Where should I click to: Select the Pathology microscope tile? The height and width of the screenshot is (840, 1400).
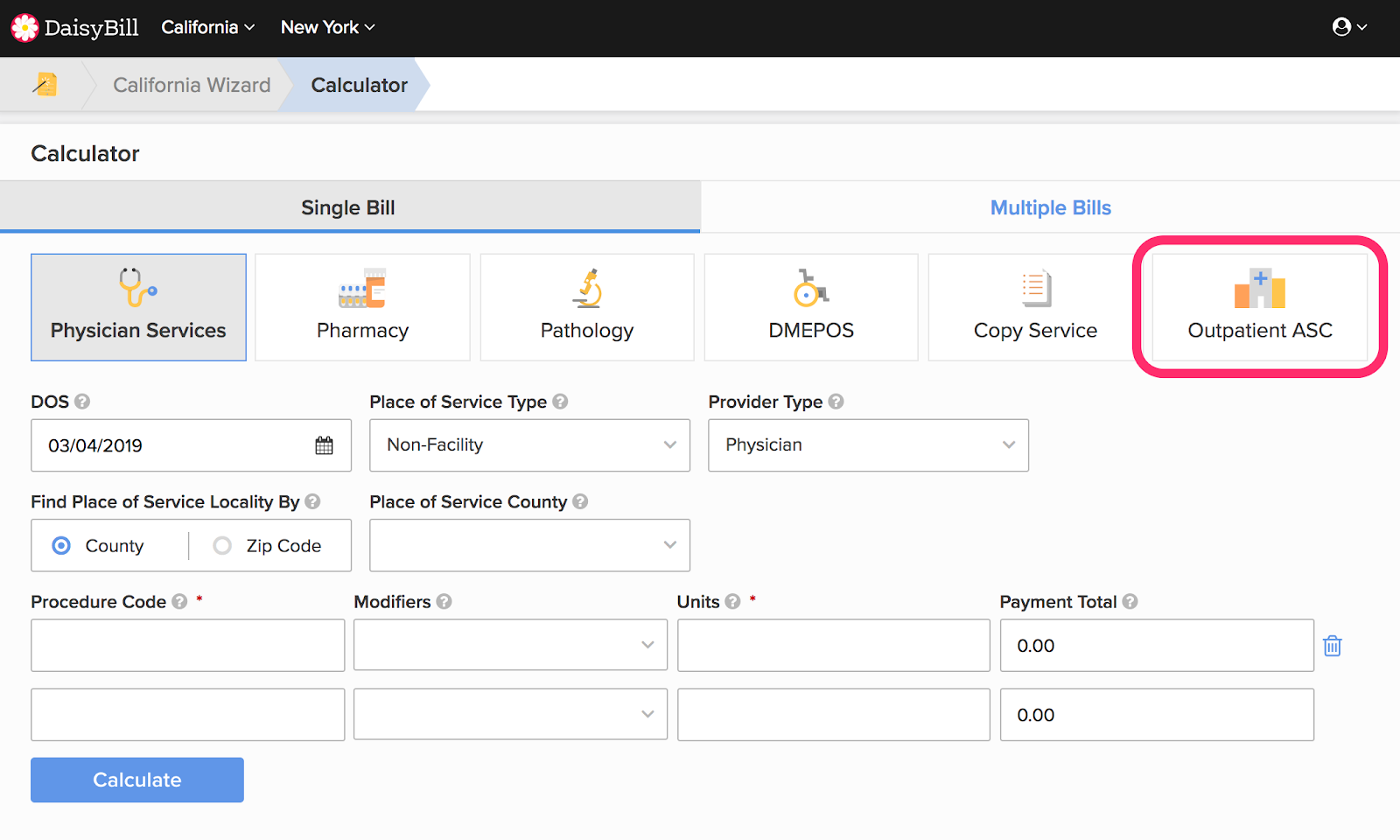tap(587, 307)
